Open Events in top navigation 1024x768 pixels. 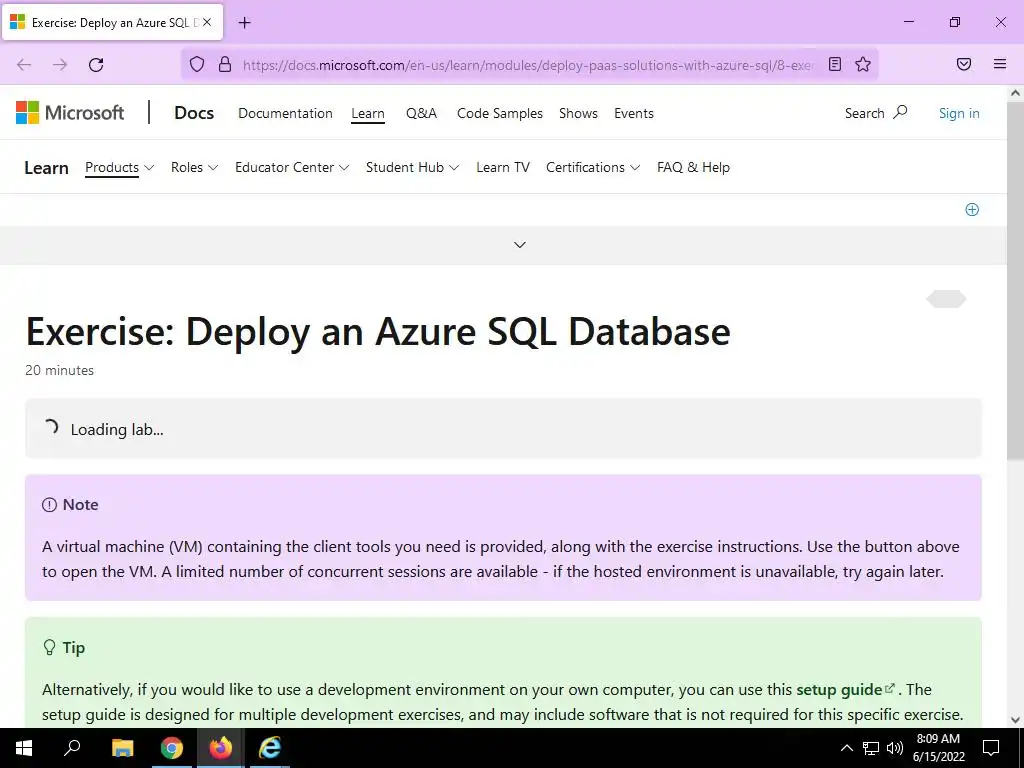click(x=633, y=113)
